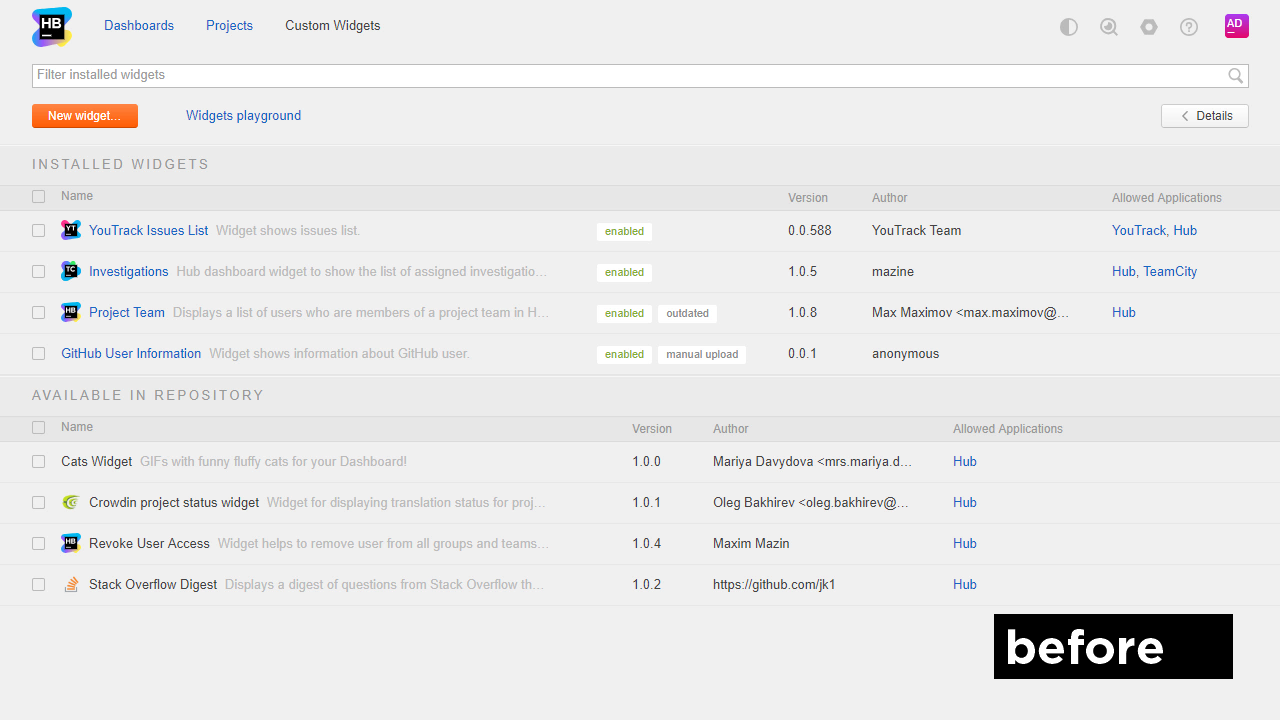
Task: Expand the Details side panel
Action: click(1204, 116)
